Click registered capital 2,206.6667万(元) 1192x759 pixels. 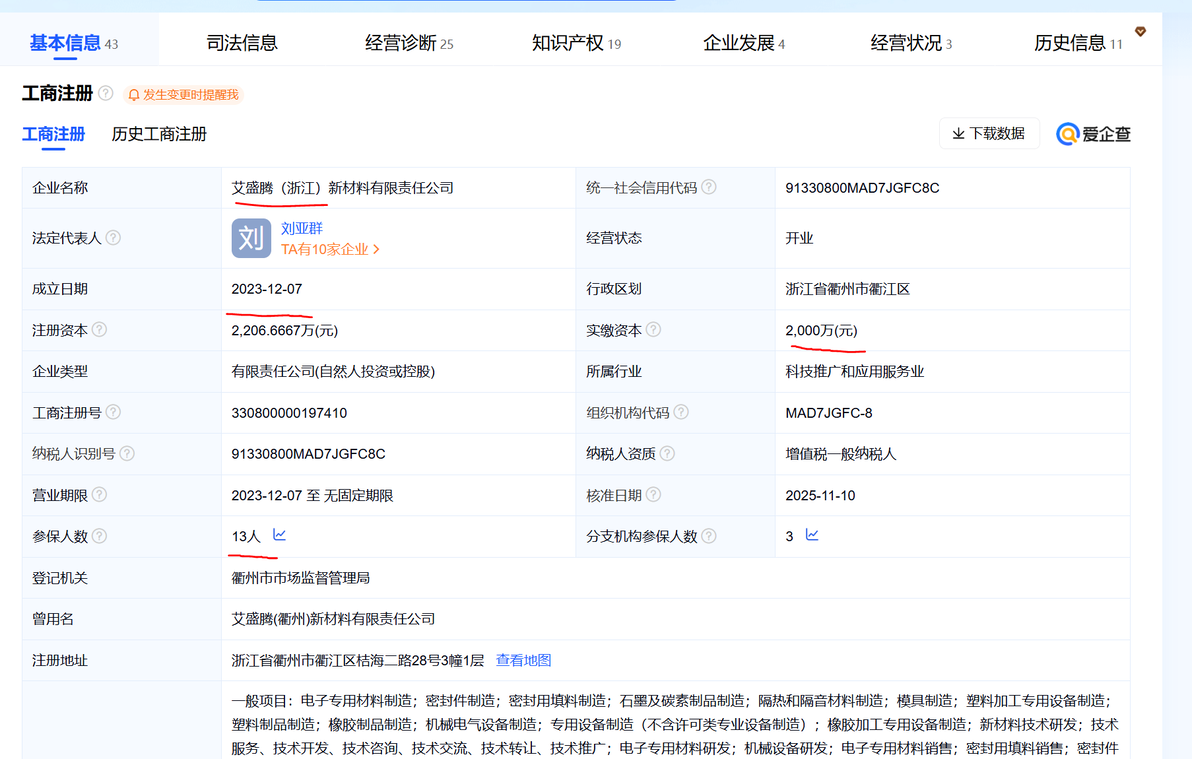pyautogui.click(x=284, y=331)
